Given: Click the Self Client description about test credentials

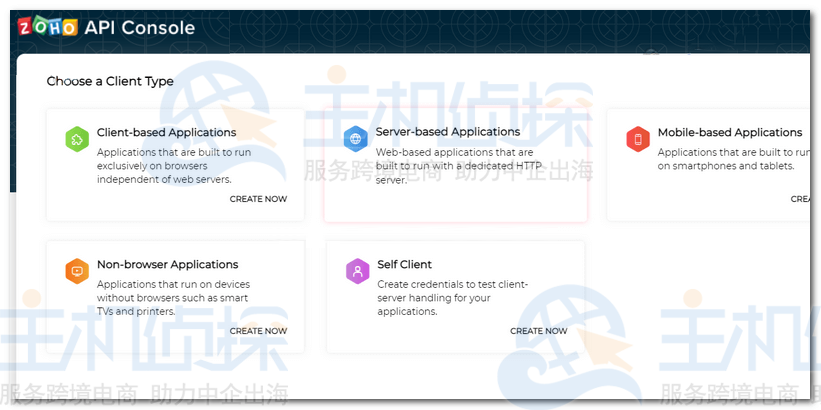Looking at the screenshot, I should (452, 298).
